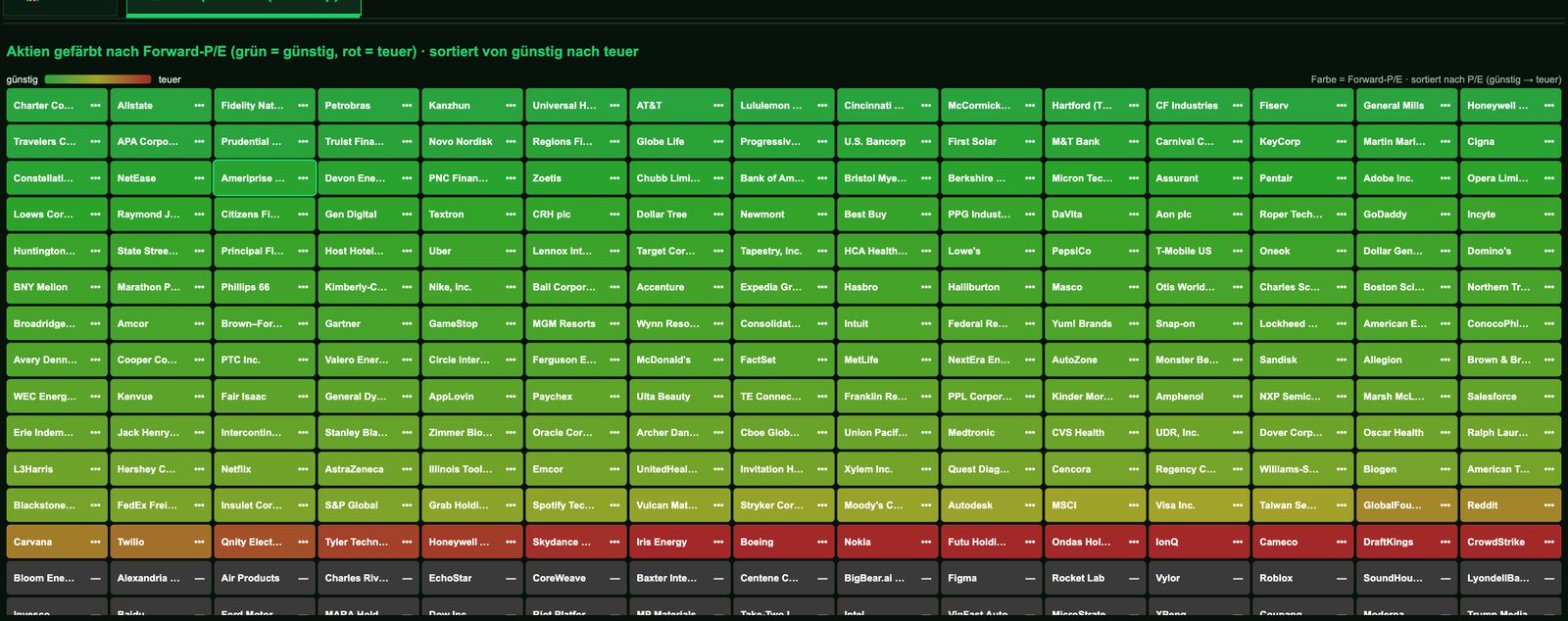
Task: Open the three-dot menu on CrowdStrike tile
Action: point(1549,542)
